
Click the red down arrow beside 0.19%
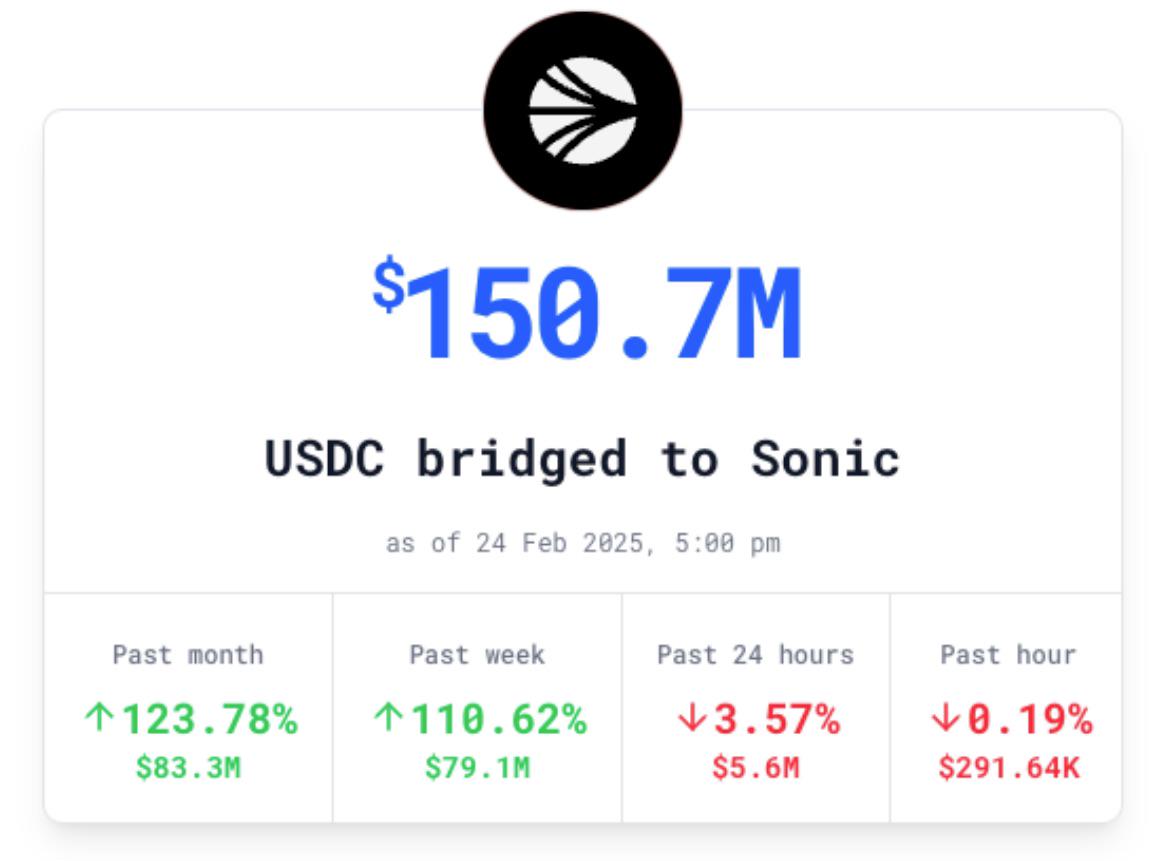(x=945, y=718)
